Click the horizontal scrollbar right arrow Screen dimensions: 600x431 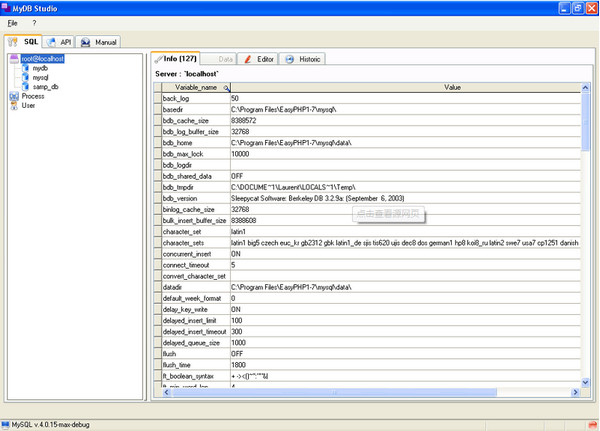point(575,392)
